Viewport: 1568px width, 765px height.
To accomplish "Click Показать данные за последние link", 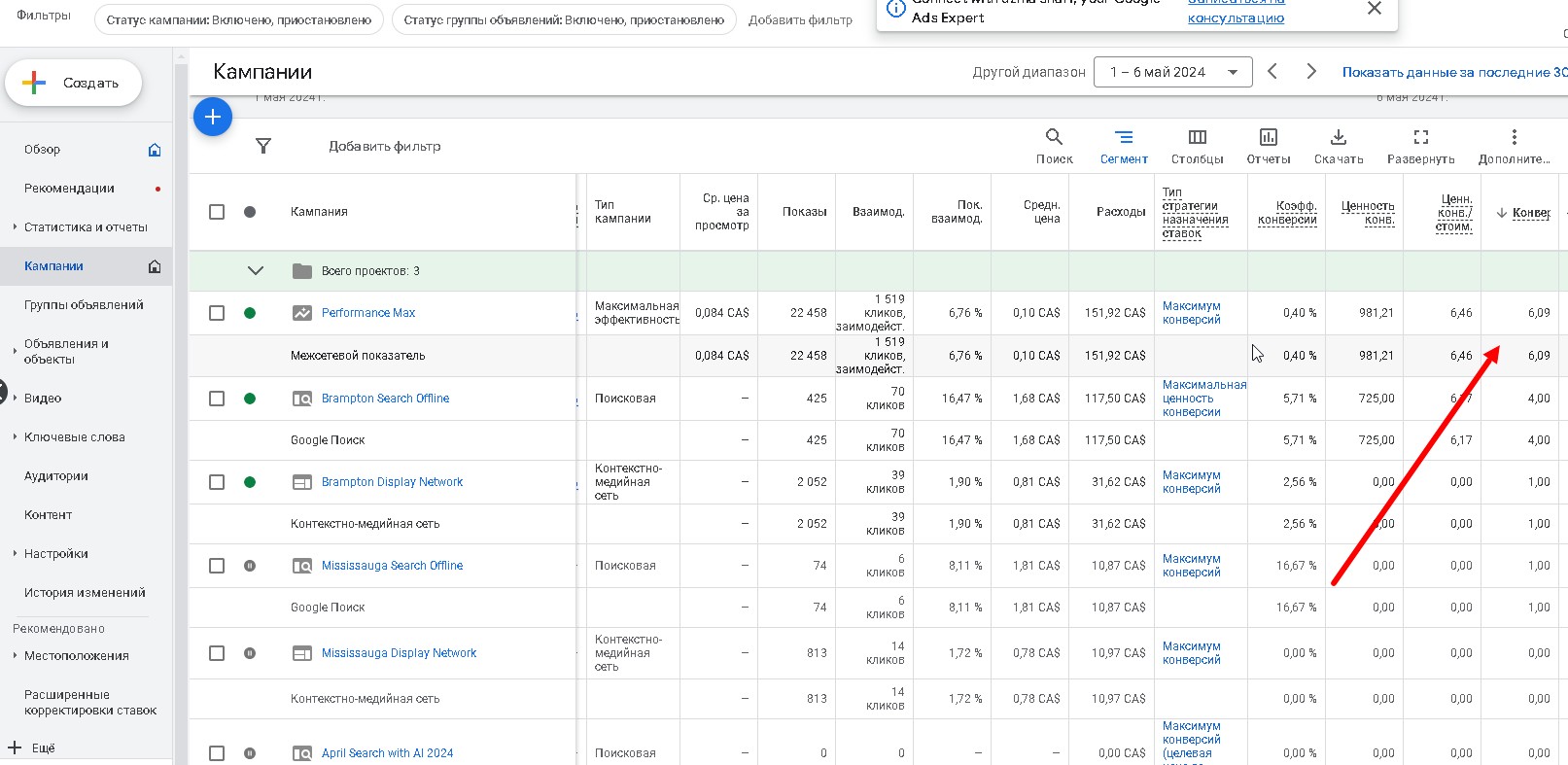I will (x=1454, y=72).
